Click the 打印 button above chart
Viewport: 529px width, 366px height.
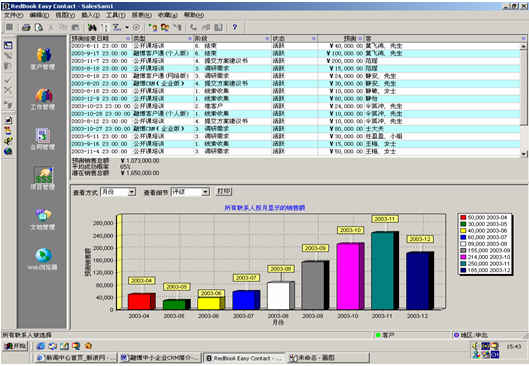(x=224, y=191)
